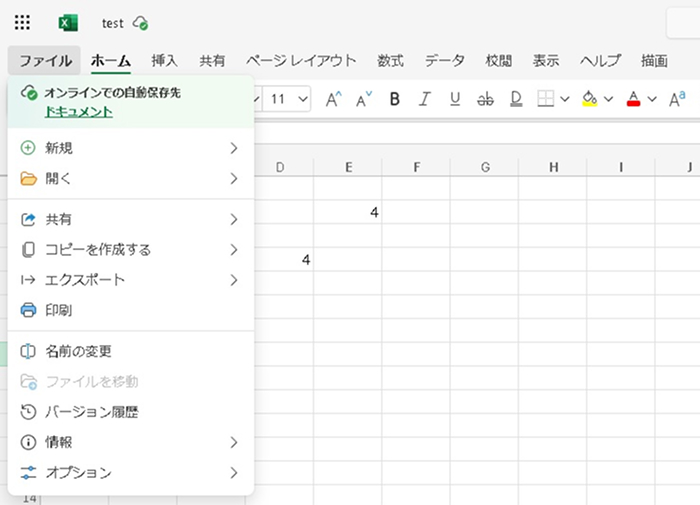The image size is (700, 505).
Task: Click the 情報 info circle icon
Action: click(28, 442)
